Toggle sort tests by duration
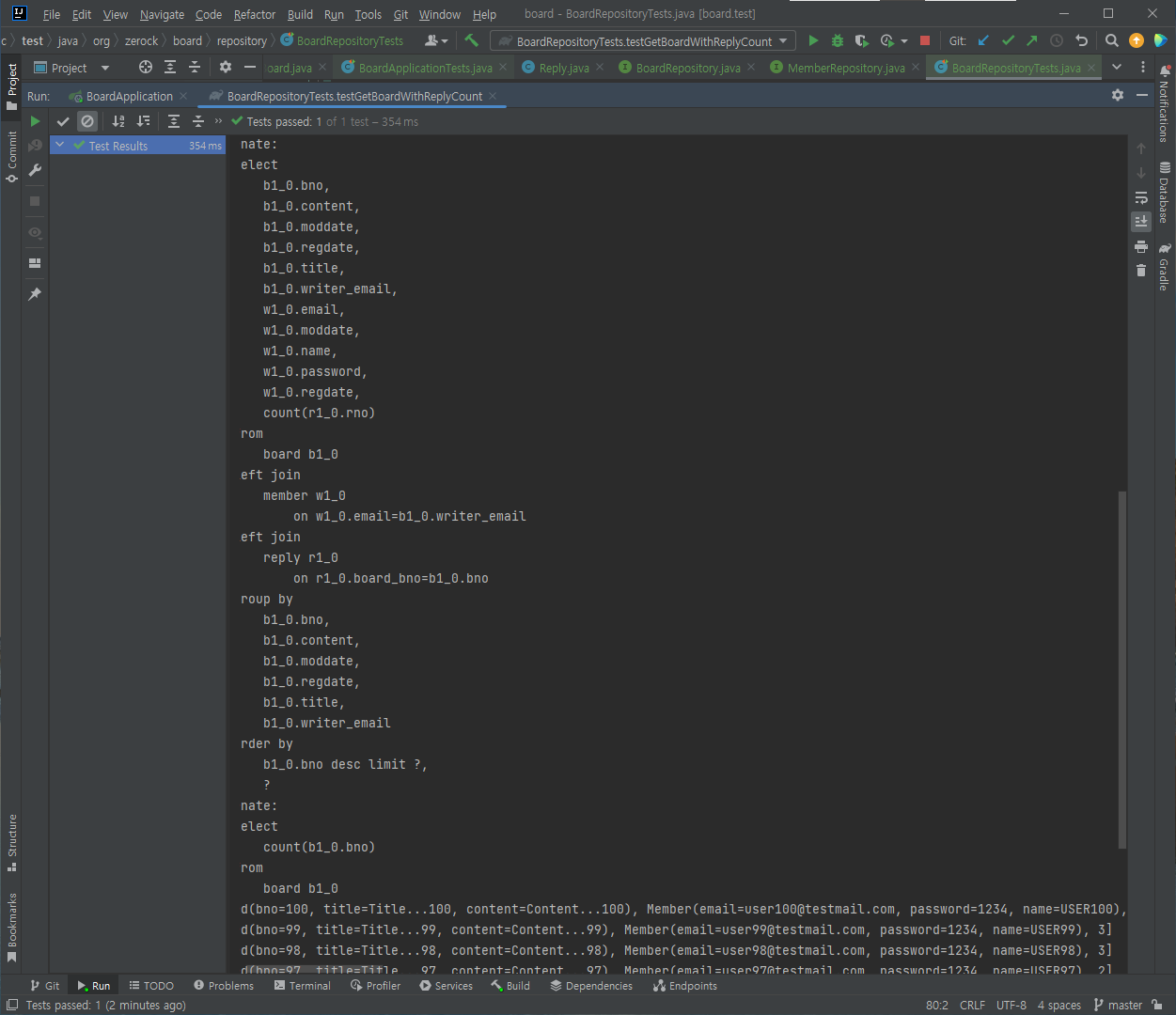 (x=143, y=121)
